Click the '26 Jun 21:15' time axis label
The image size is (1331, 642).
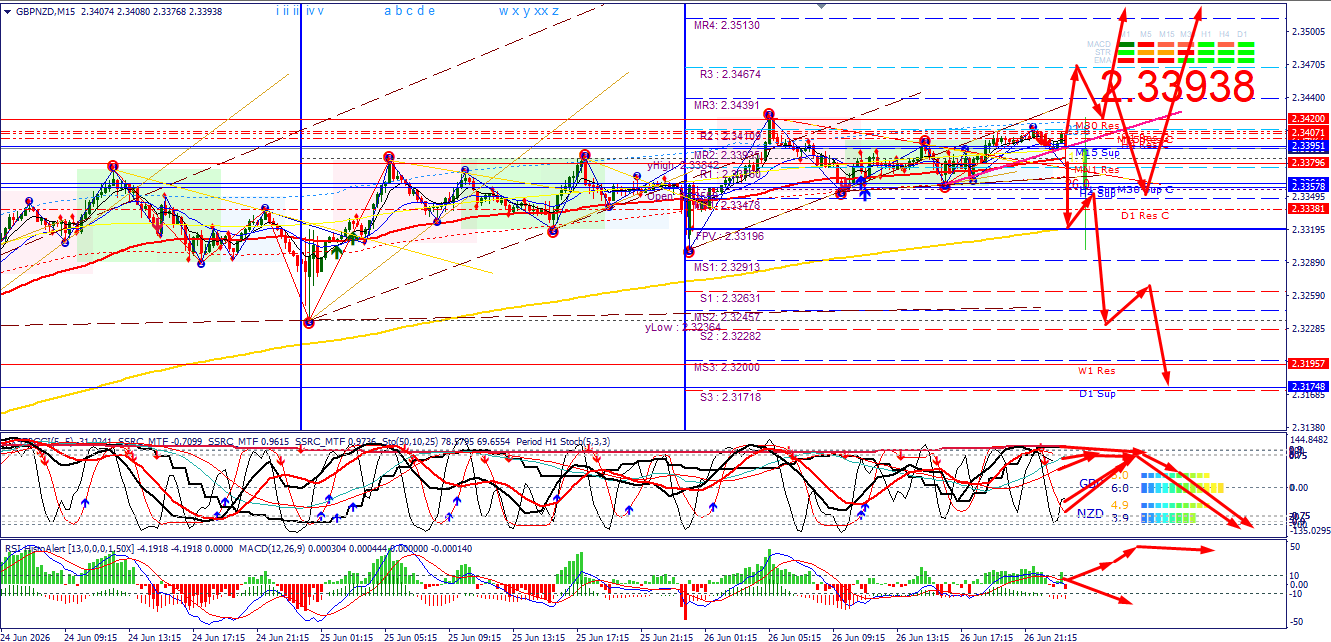coord(1050,636)
